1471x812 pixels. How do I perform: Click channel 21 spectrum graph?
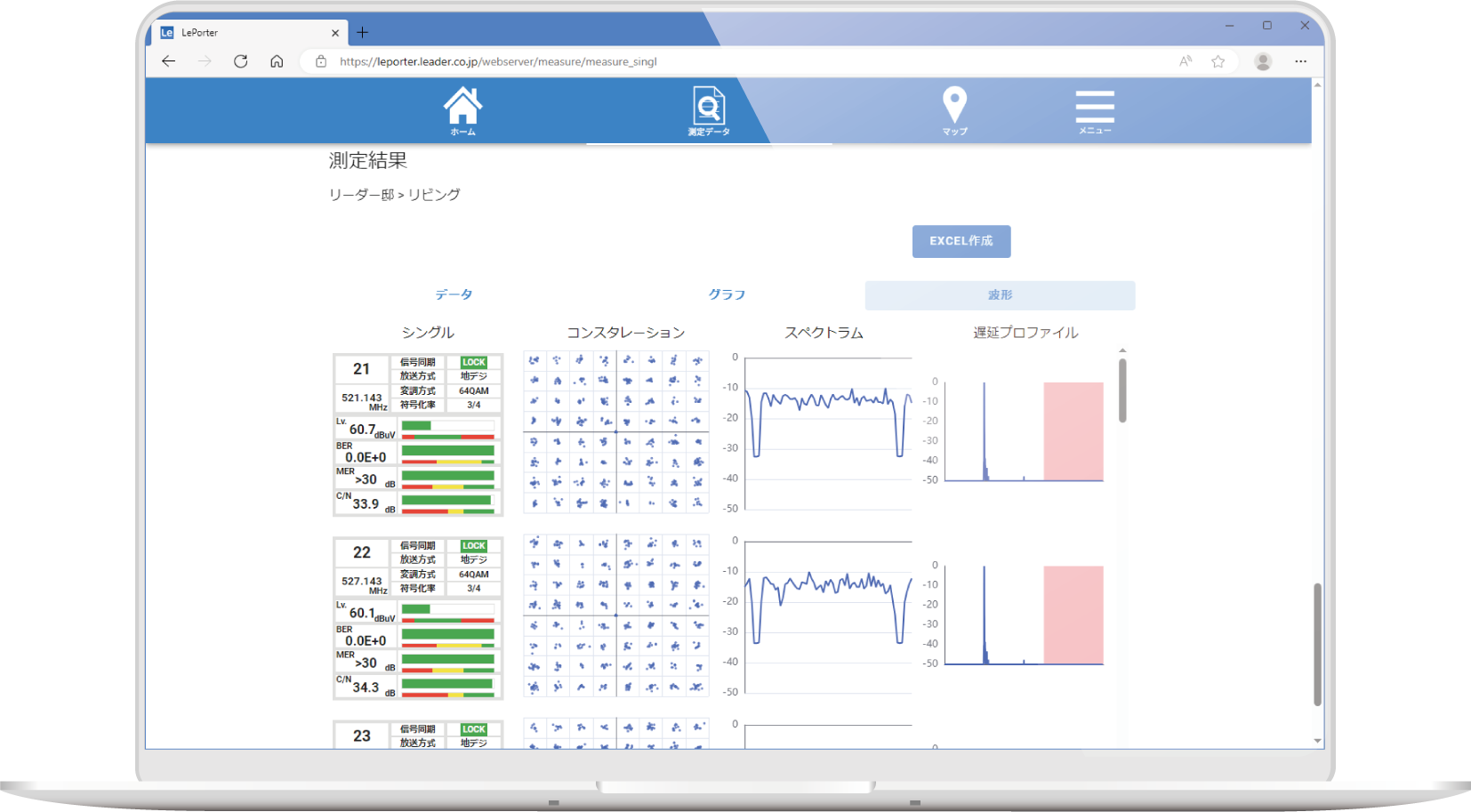828,433
